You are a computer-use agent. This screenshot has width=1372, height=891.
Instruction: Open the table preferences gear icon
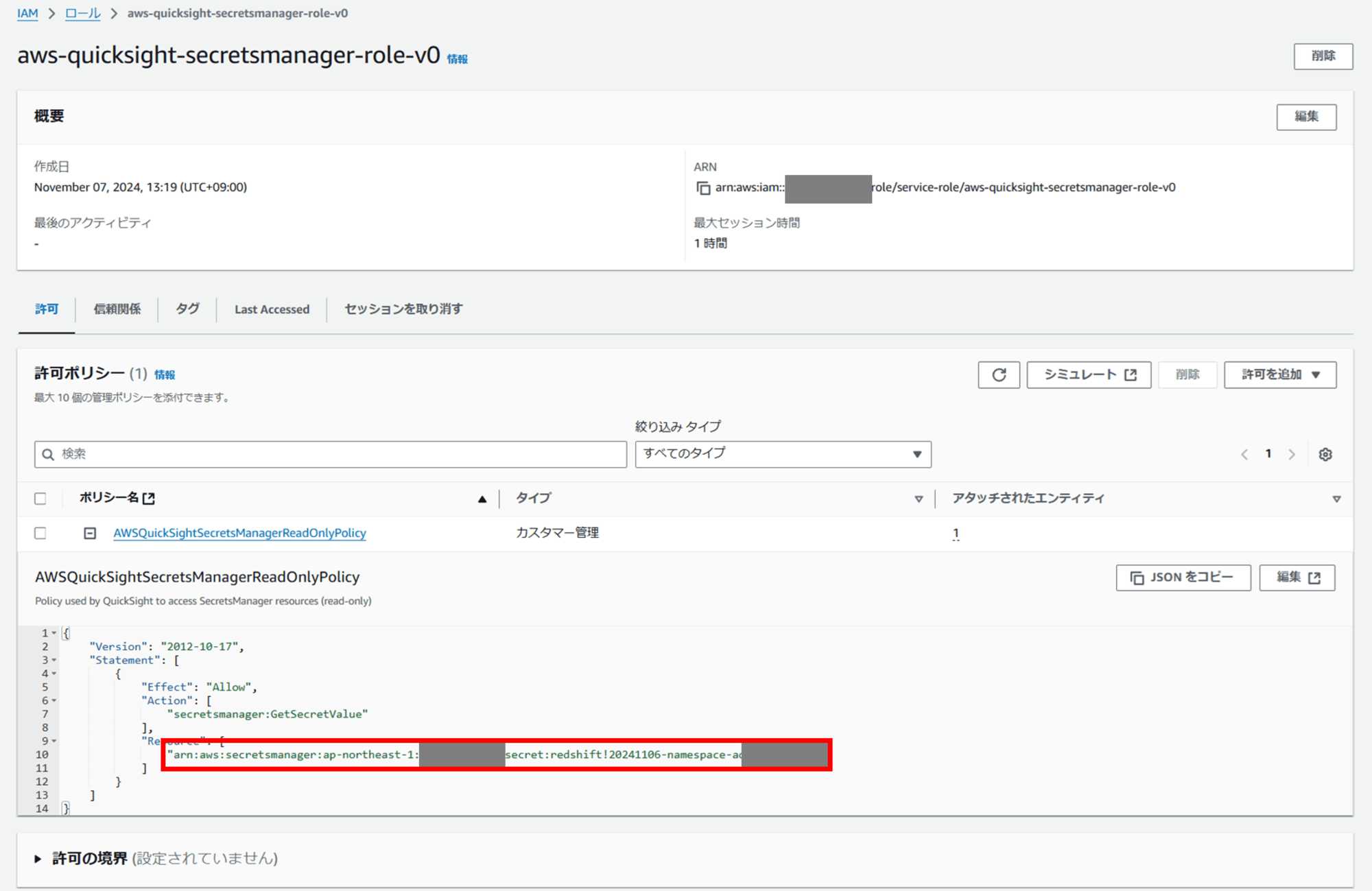pos(1325,454)
